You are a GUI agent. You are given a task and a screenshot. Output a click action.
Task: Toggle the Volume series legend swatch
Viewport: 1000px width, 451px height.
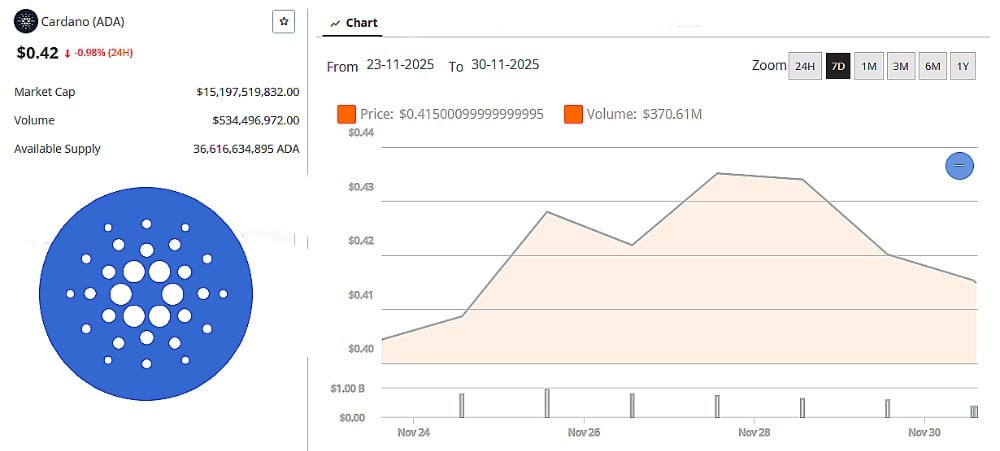pos(574,114)
